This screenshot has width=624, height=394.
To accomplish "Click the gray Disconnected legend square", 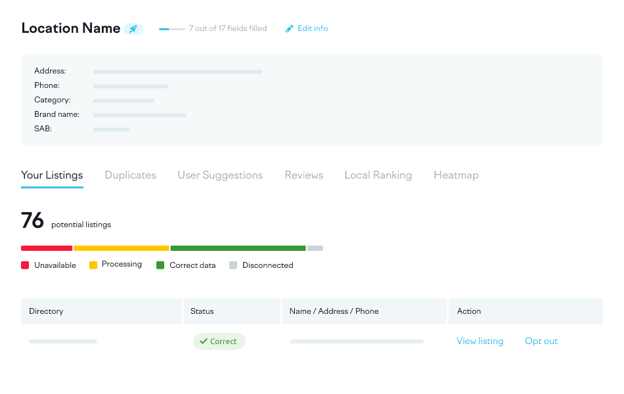I will click(x=233, y=265).
